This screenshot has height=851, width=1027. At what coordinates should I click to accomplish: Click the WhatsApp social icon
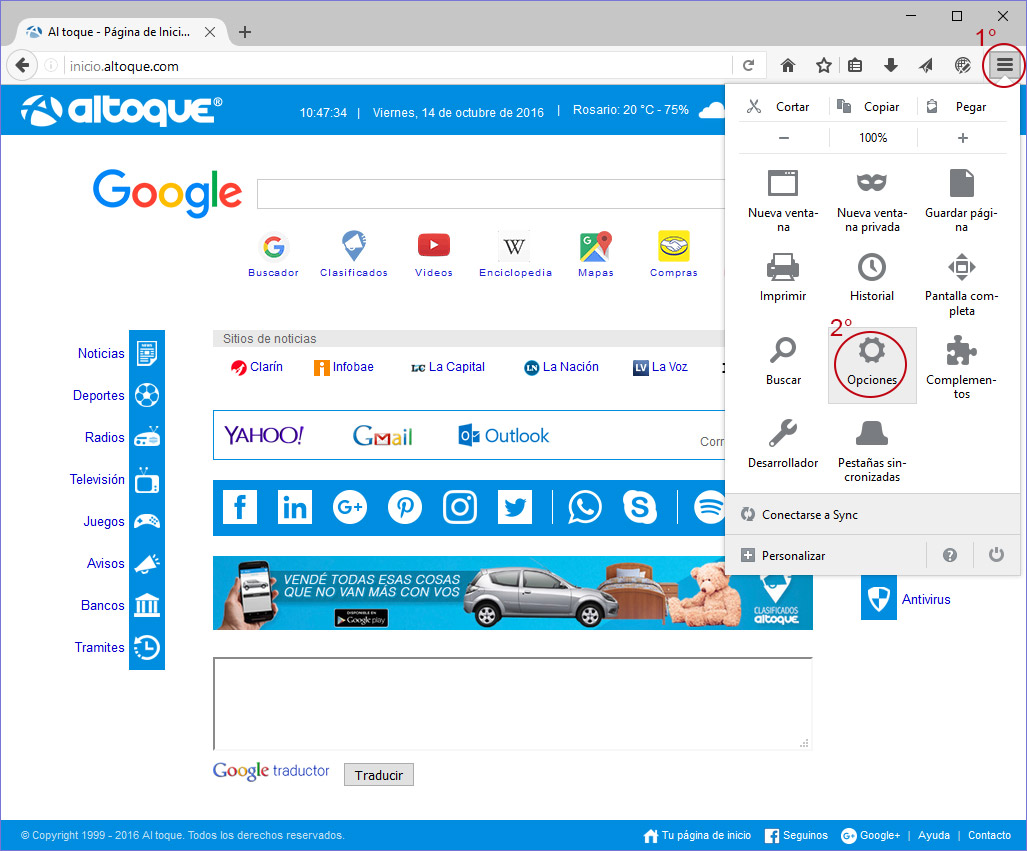coord(584,506)
